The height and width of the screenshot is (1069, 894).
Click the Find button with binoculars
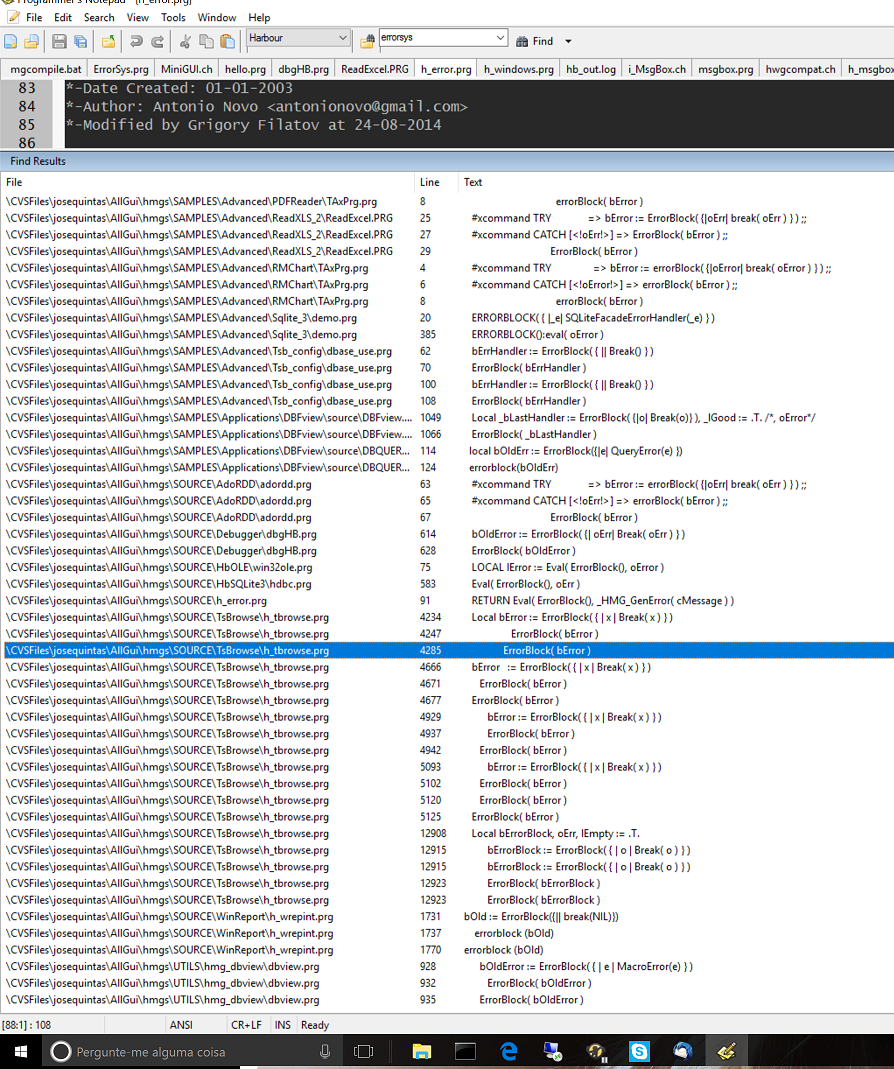(535, 42)
